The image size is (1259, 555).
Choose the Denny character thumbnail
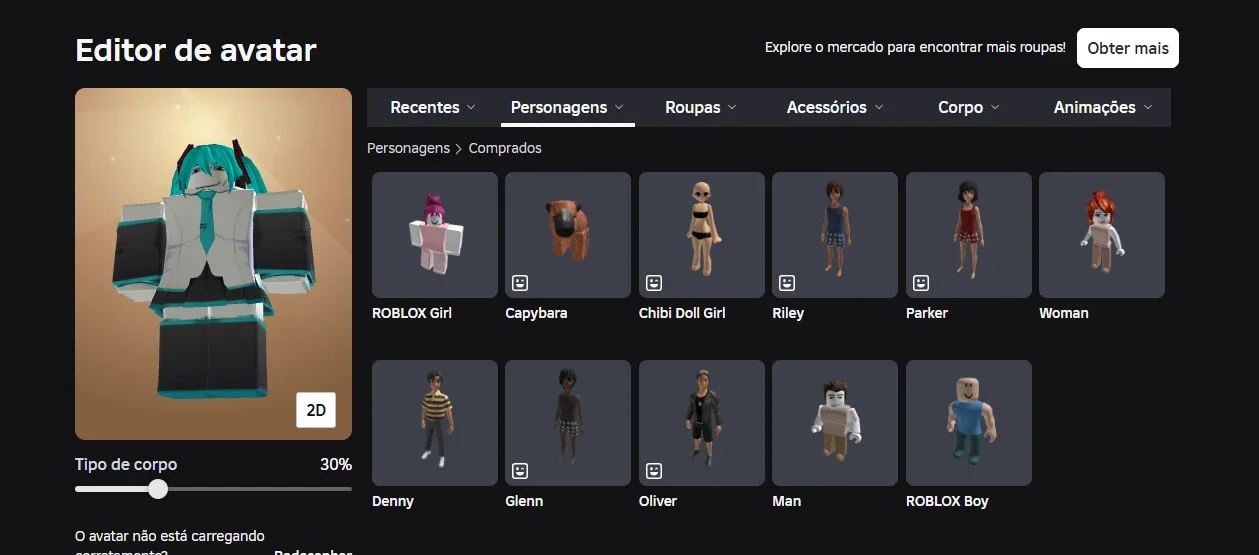pyautogui.click(x=435, y=423)
